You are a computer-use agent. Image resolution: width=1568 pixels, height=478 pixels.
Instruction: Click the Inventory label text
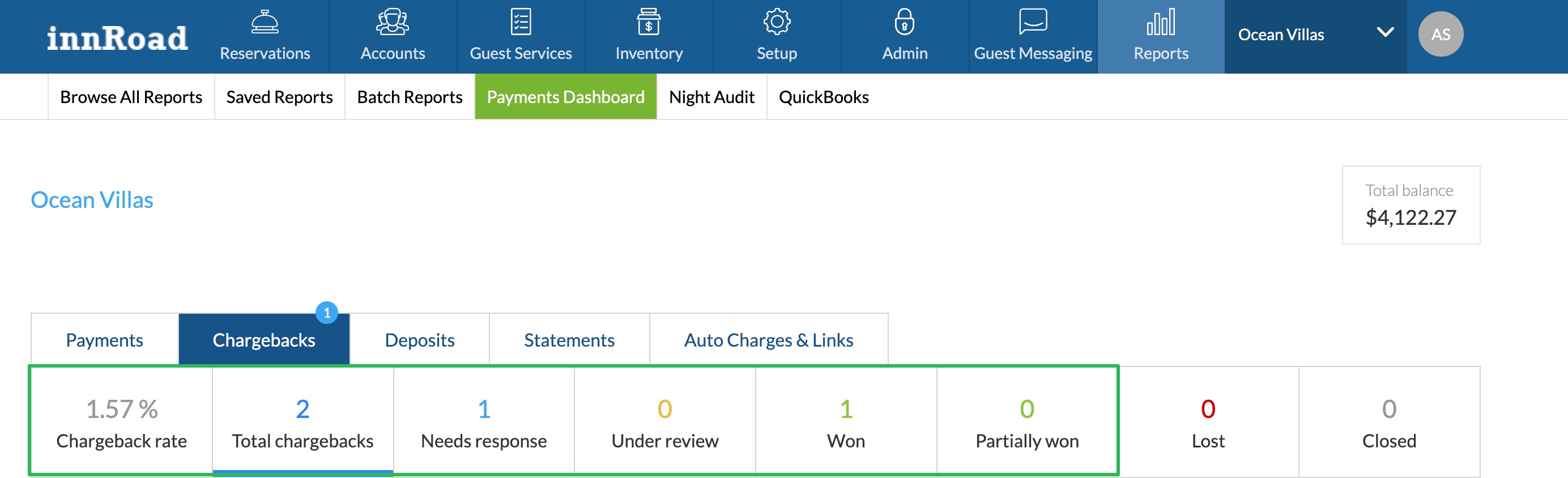click(649, 54)
